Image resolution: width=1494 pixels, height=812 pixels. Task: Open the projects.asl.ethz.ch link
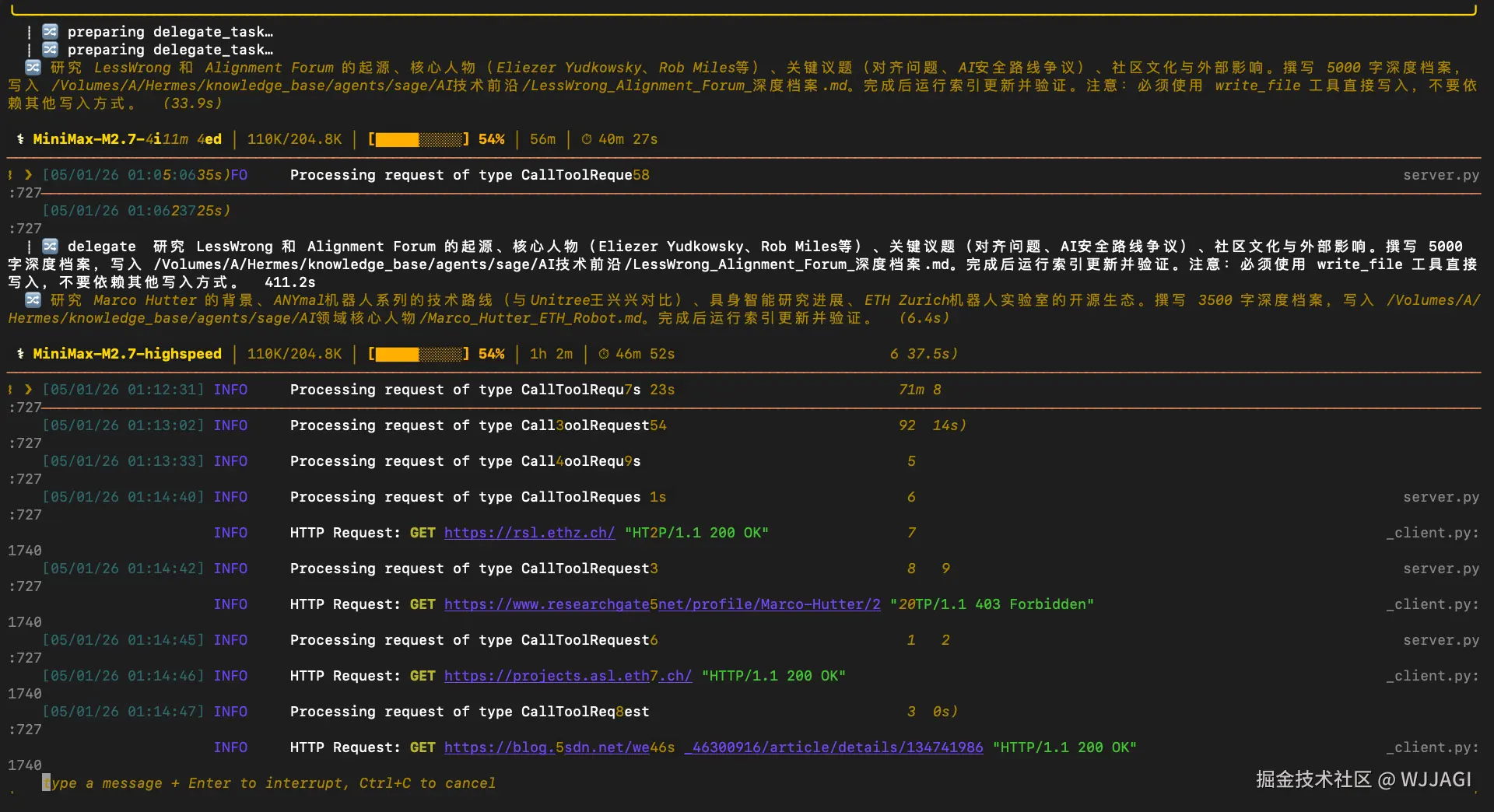coord(568,676)
